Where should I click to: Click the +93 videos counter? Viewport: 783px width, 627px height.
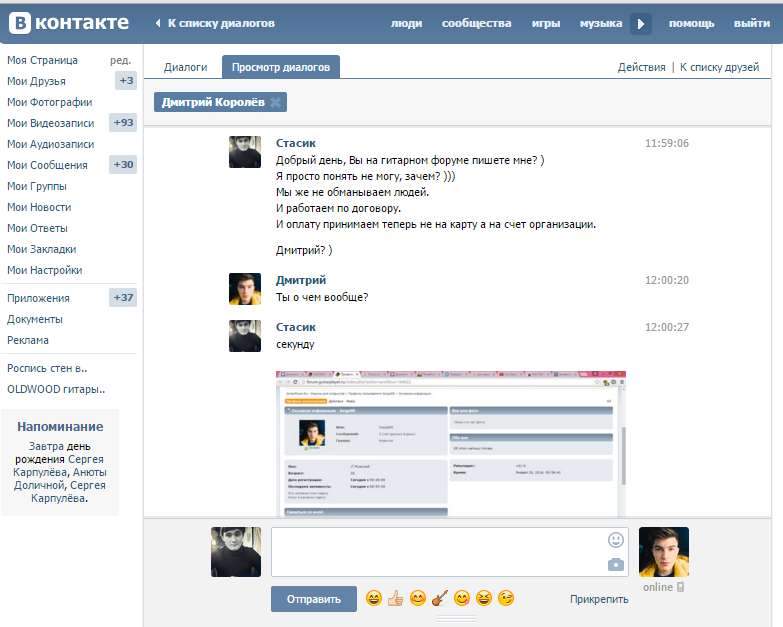[123, 122]
